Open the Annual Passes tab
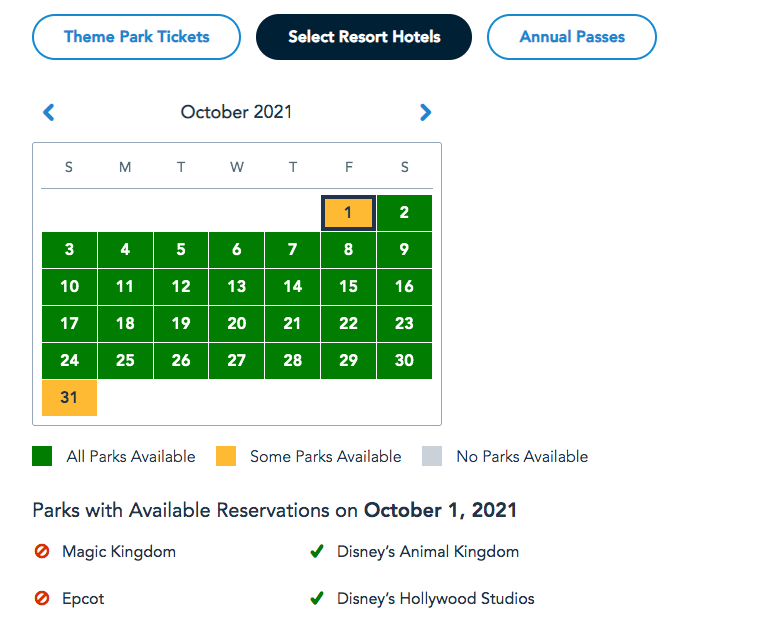This screenshot has height=638, width=757. (572, 37)
